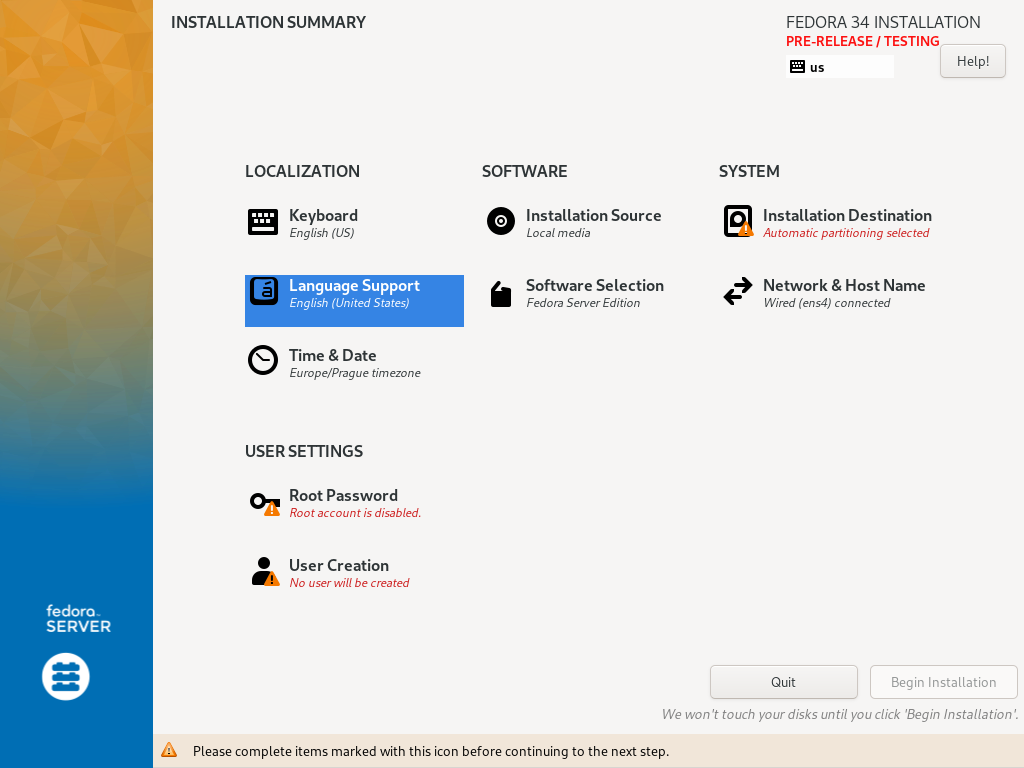Open Time & Date settings label
Image resolution: width=1024 pixels, height=768 pixels.
pyautogui.click(x=332, y=355)
